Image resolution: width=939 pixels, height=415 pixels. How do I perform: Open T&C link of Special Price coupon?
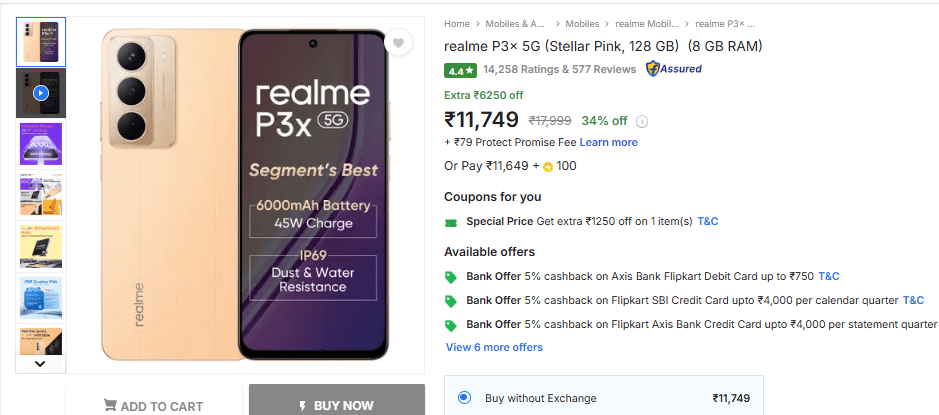tap(707, 221)
